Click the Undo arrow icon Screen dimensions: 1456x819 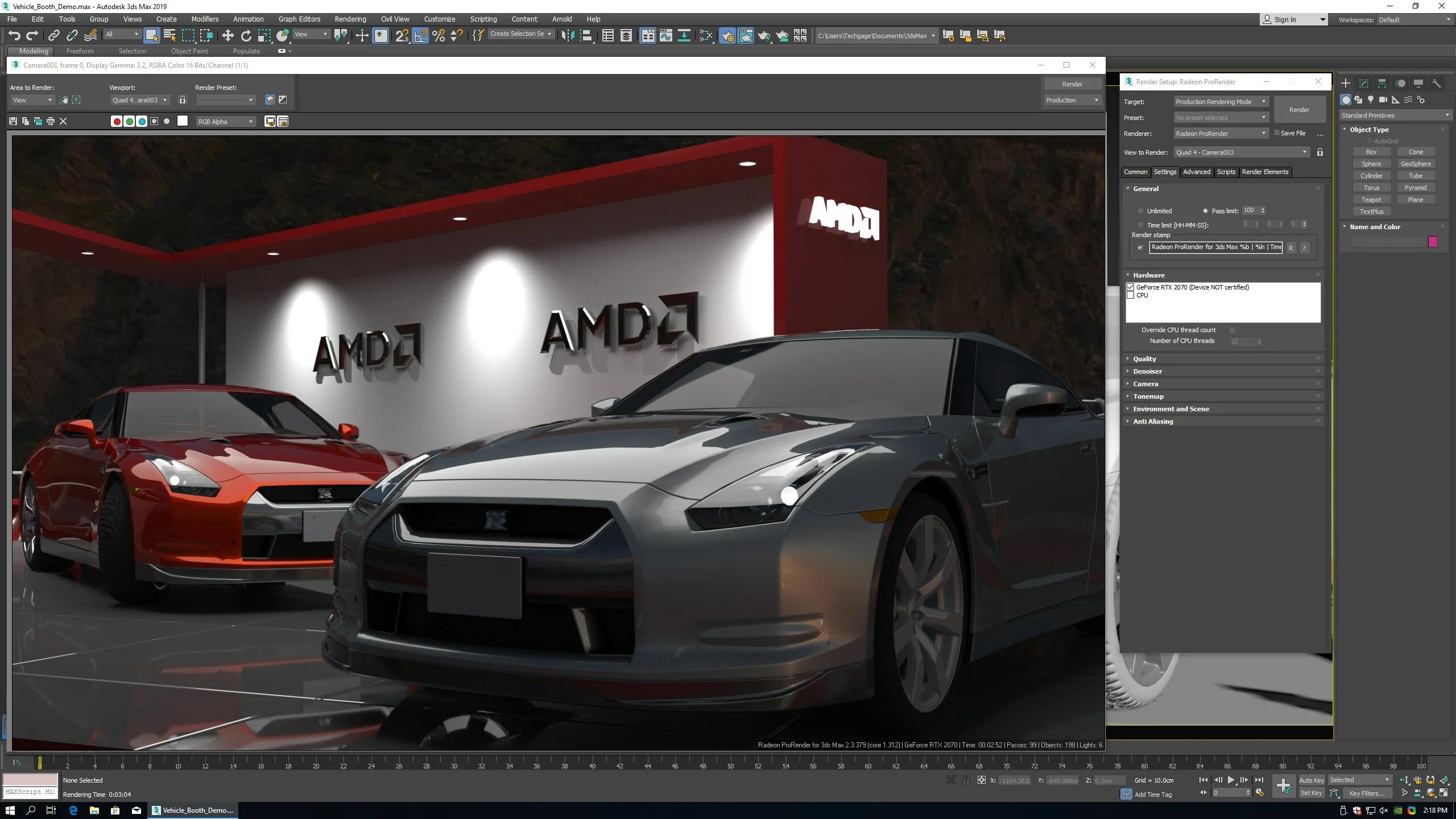tap(14, 36)
